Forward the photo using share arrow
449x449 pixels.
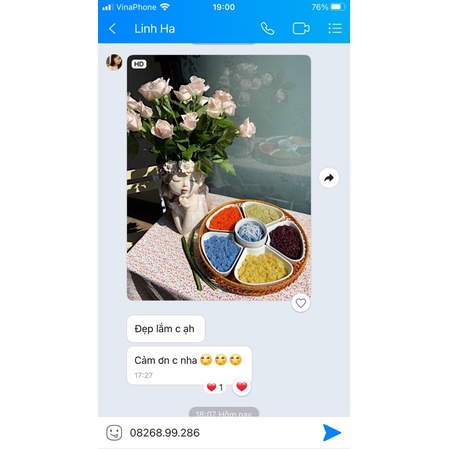pyautogui.click(x=329, y=178)
